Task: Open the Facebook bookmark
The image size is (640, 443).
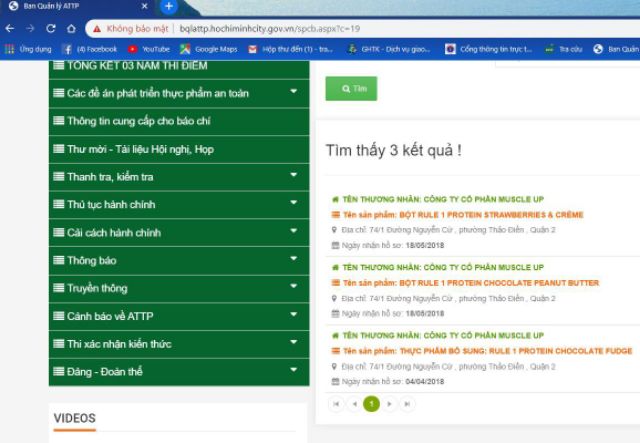Action: coord(90,48)
